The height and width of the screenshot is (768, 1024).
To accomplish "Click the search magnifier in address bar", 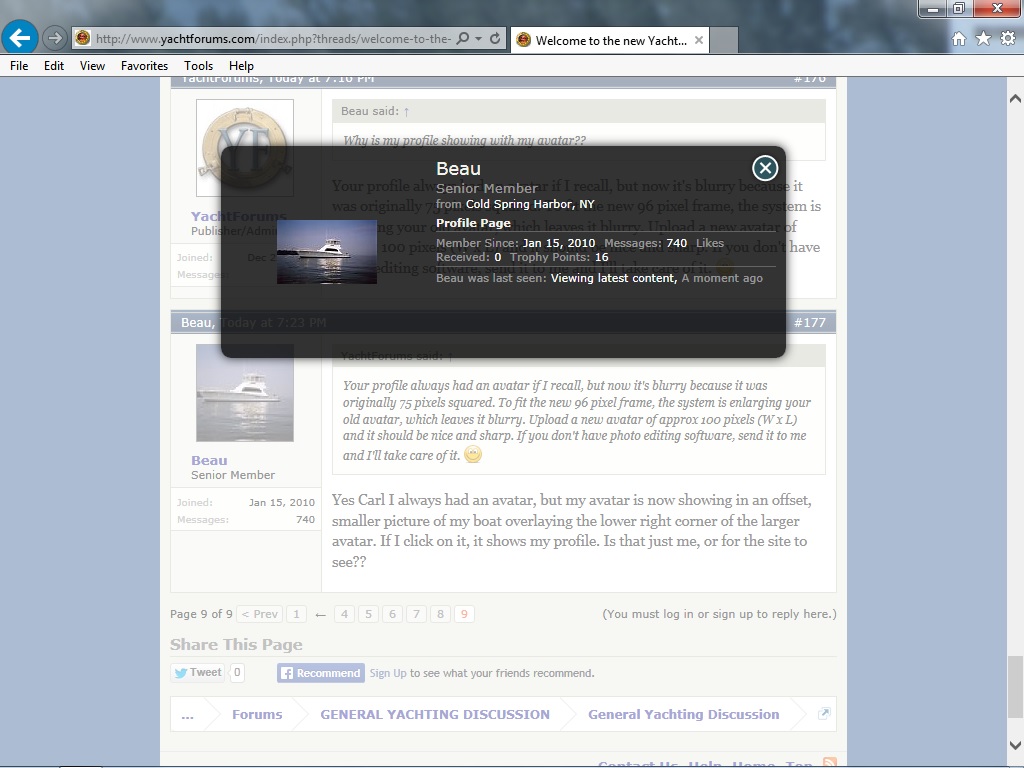I will pyautogui.click(x=462, y=39).
